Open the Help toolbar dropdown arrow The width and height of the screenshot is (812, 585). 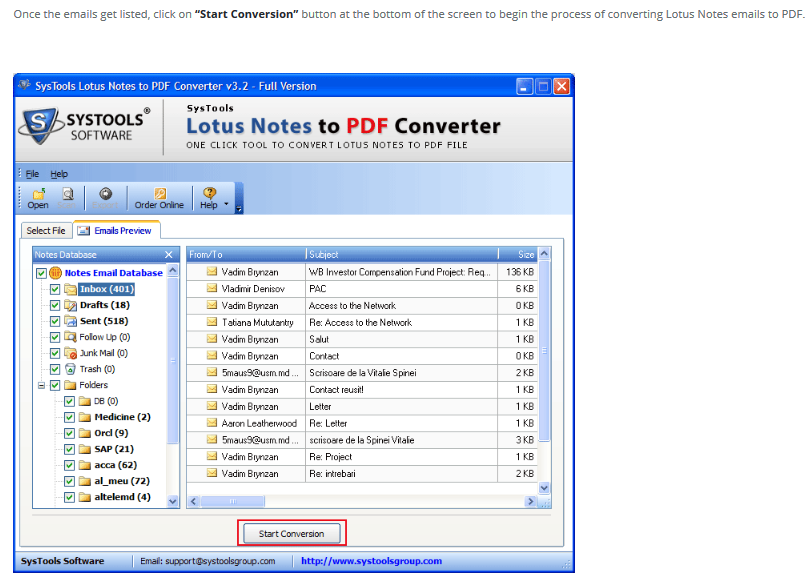226,204
